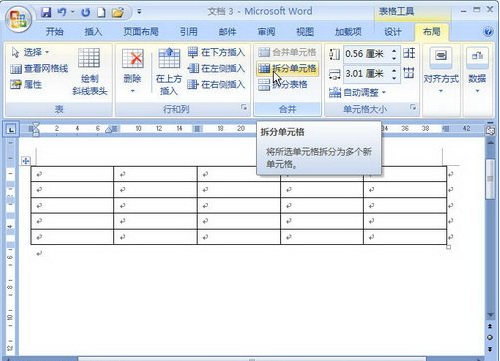
Task: Save the document from quick access toolbar
Action: [46, 12]
